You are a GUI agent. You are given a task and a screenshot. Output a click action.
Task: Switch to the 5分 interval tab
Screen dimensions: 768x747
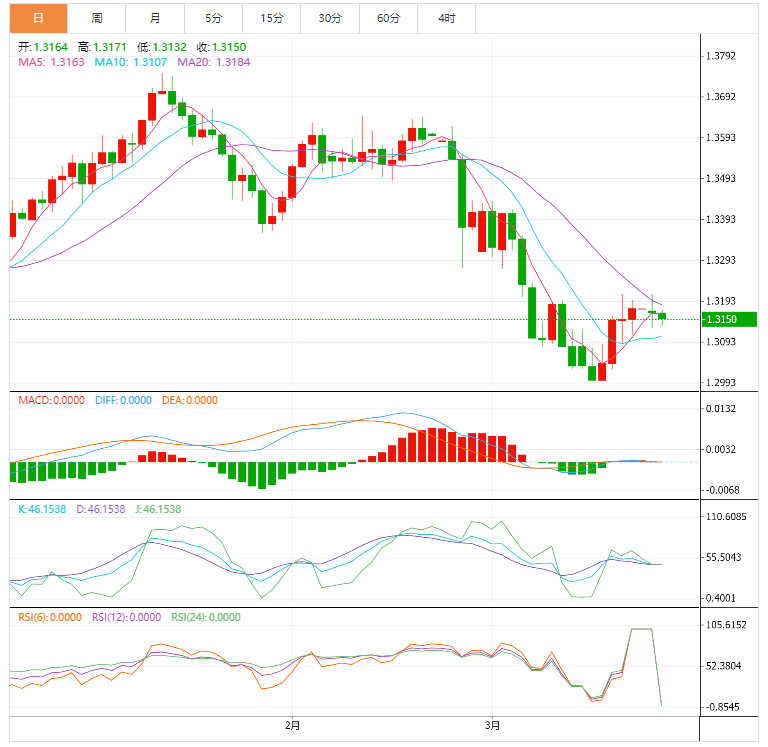pyautogui.click(x=214, y=18)
